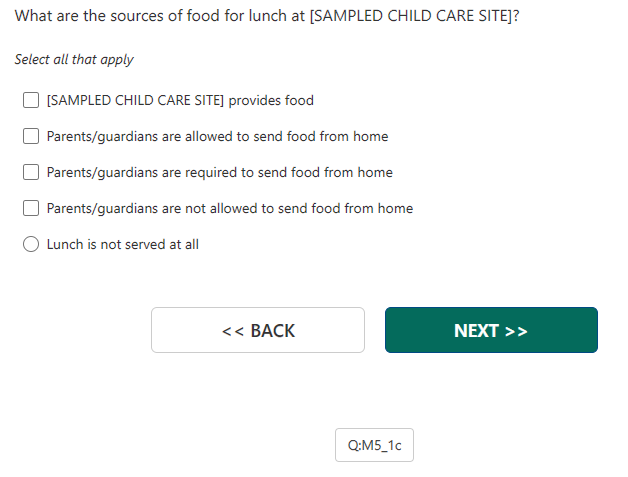This screenshot has width=628, height=477.
Task: Go back with the << BACK button
Action: (x=258, y=330)
